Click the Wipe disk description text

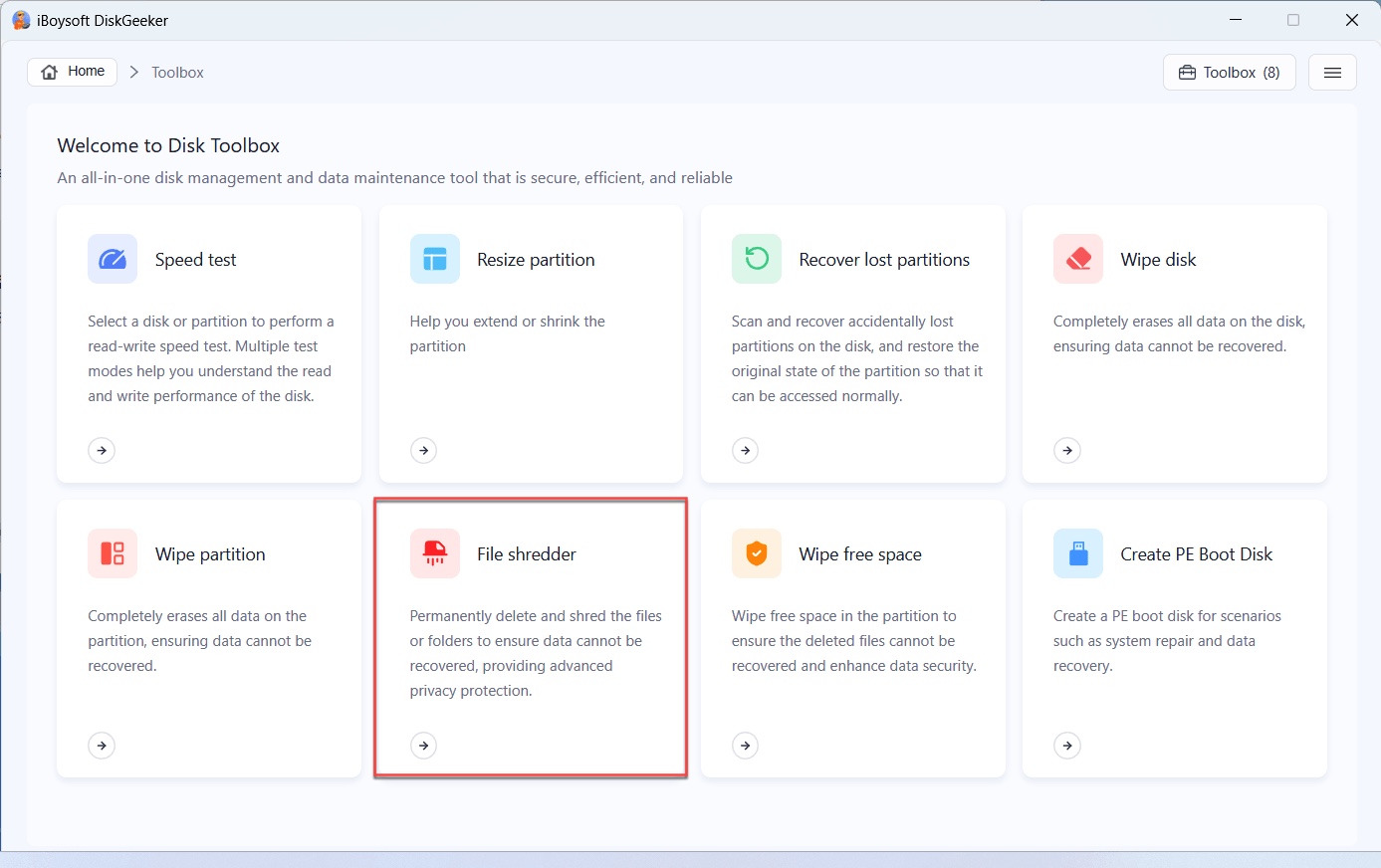pos(1179,333)
